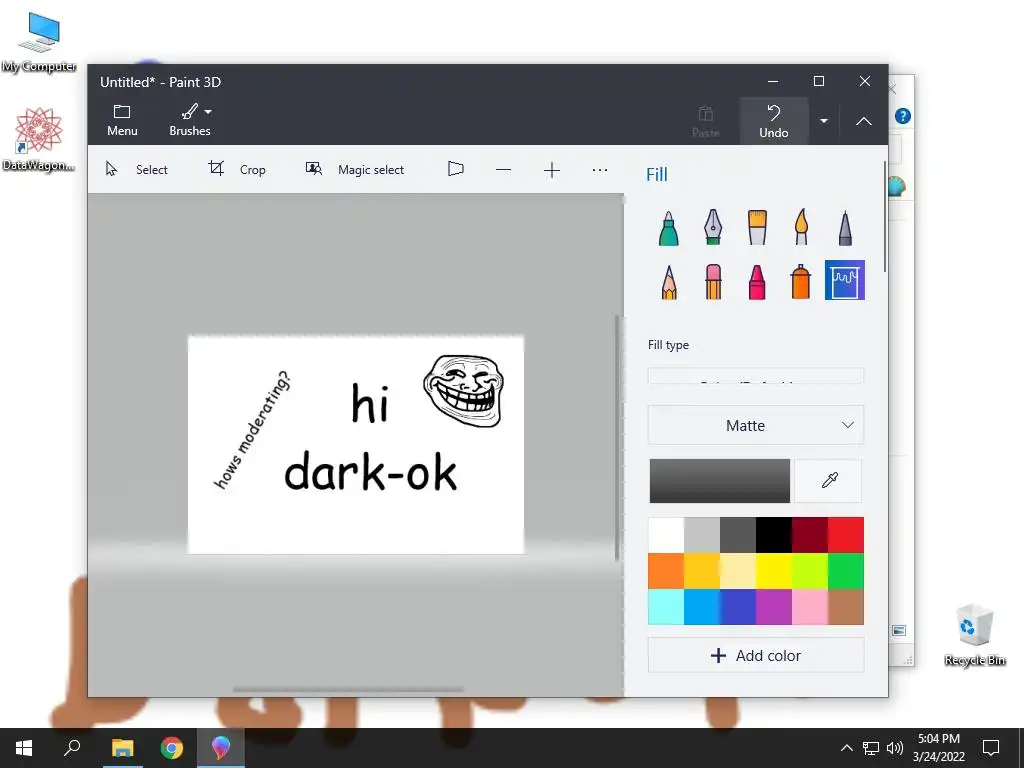Viewport: 1024px width, 768px height.
Task: Choose the light cyan color swatch
Action: coord(665,607)
